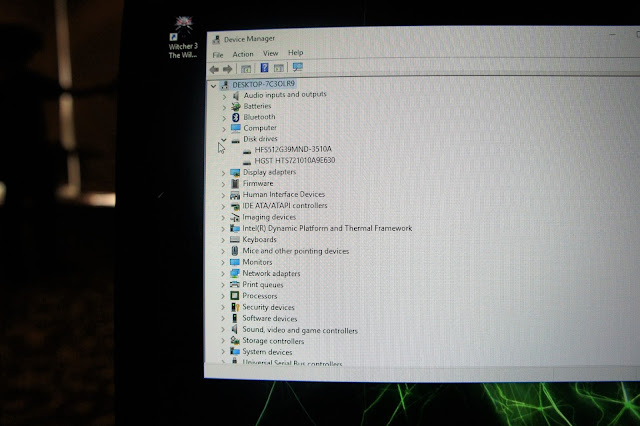Select the Computer category label
The image size is (640, 426).
[260, 128]
